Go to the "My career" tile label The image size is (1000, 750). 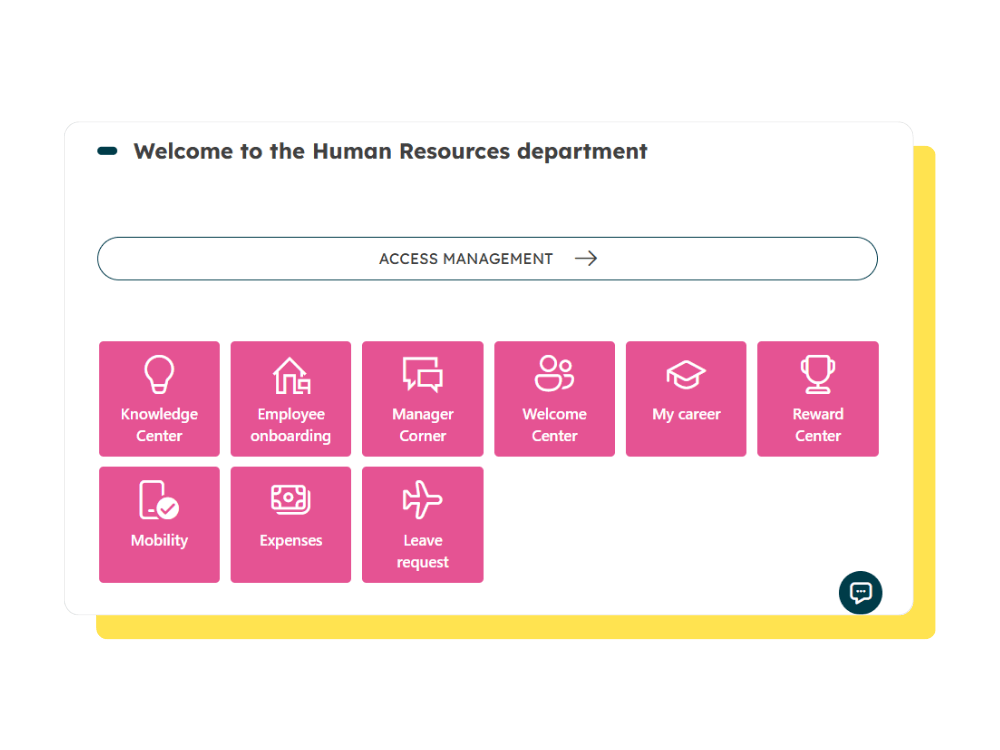click(686, 414)
